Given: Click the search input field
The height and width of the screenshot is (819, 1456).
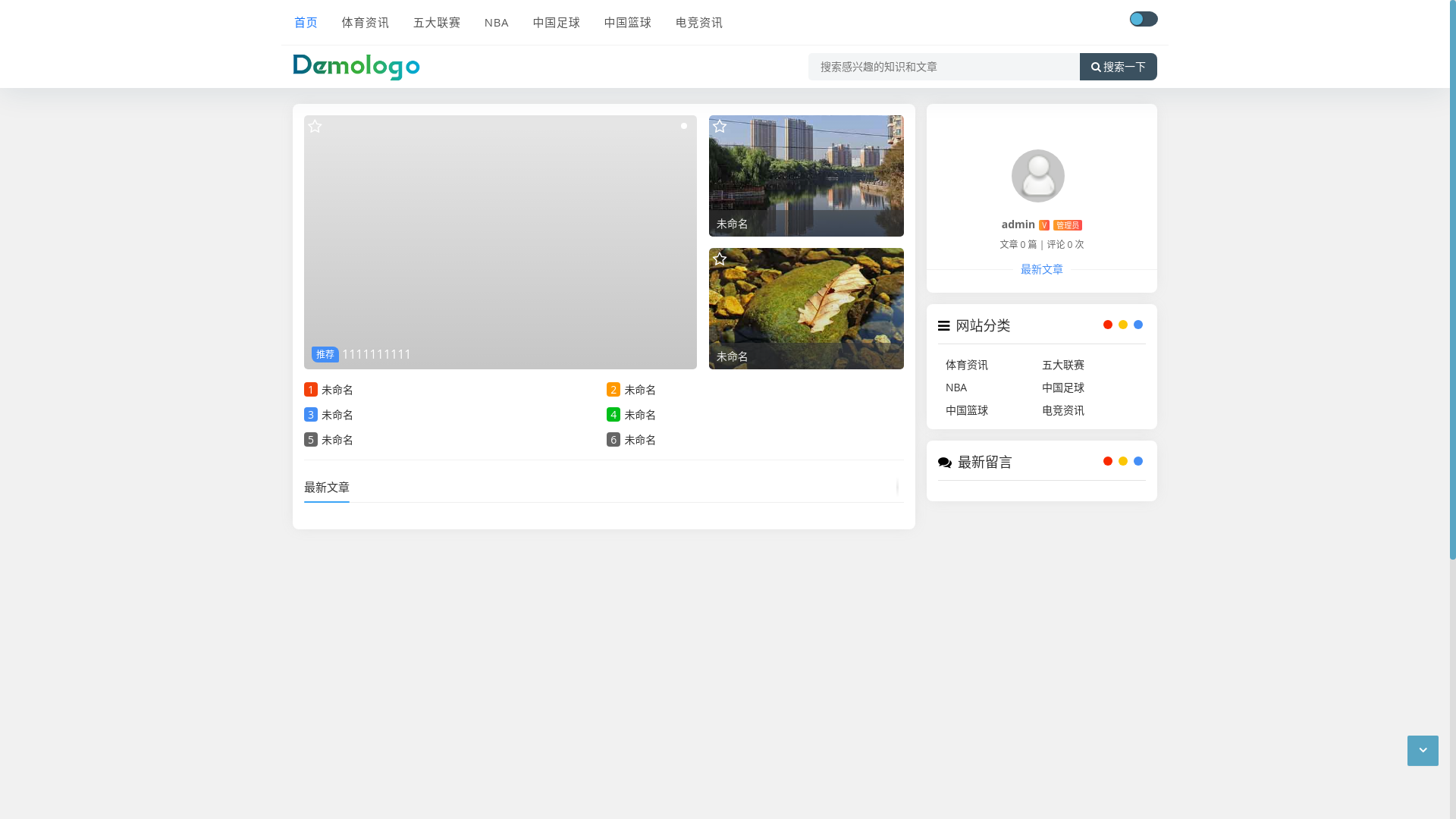Looking at the screenshot, I should coord(943,67).
